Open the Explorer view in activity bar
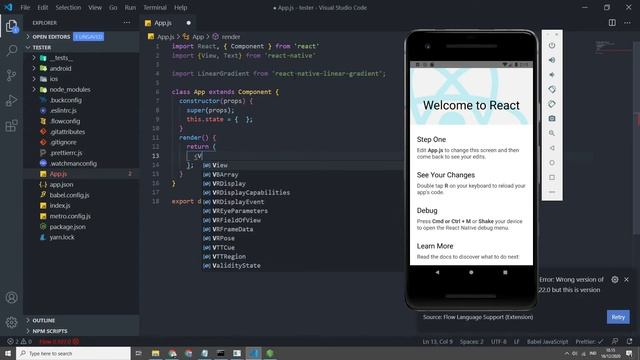This screenshot has height=360, width=640. pyautogui.click(x=11, y=27)
